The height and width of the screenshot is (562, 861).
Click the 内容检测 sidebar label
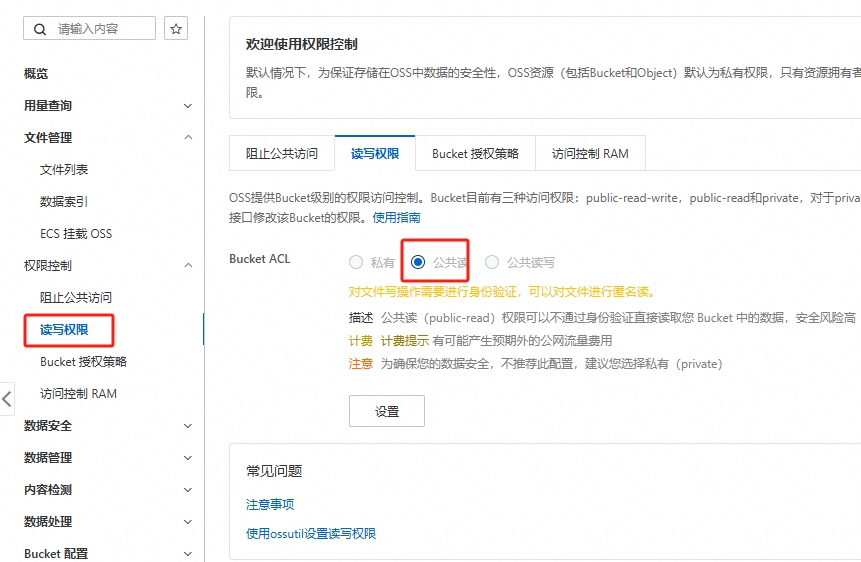pos(48,489)
